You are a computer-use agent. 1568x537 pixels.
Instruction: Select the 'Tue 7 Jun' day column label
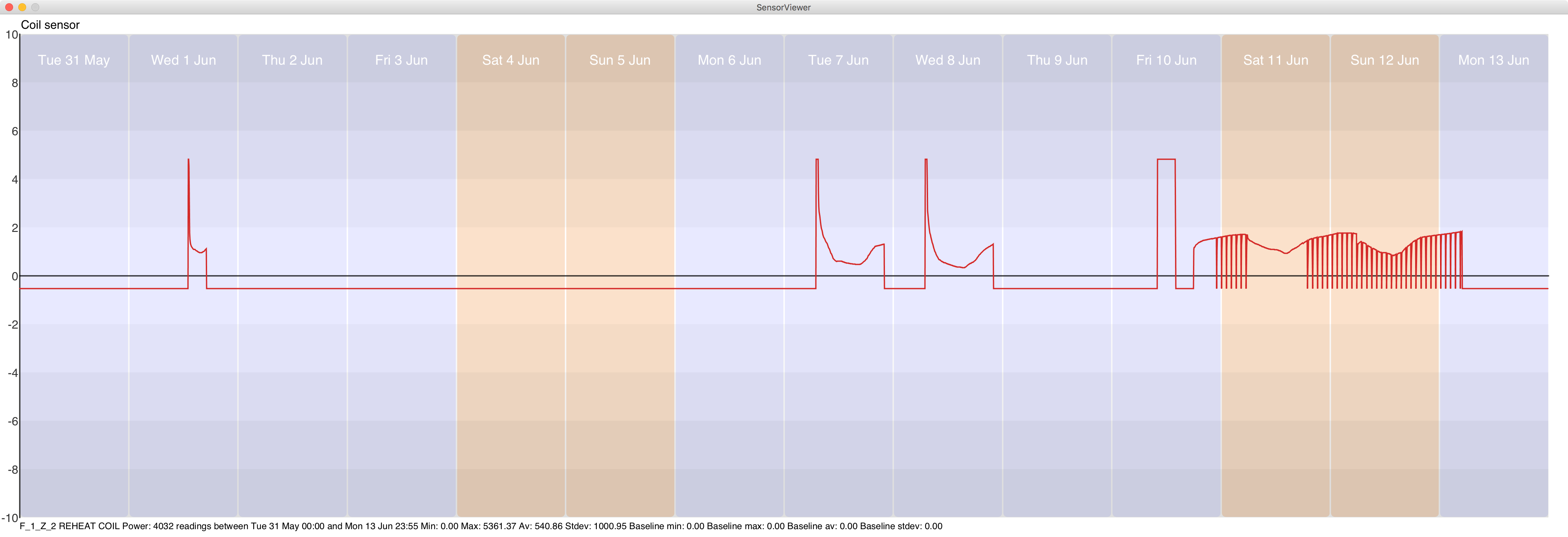click(838, 60)
